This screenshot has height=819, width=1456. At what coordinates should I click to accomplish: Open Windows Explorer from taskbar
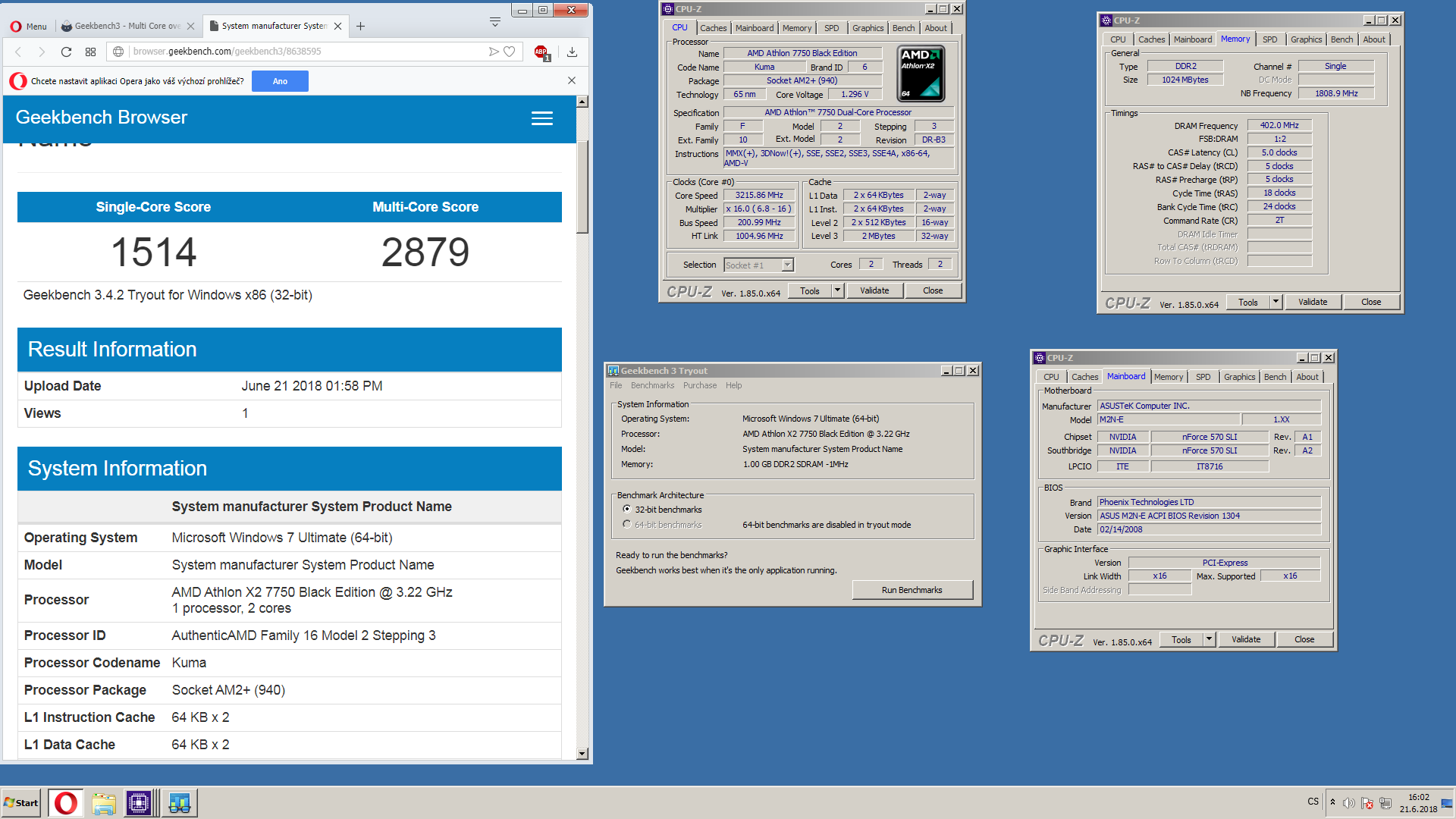[x=104, y=802]
